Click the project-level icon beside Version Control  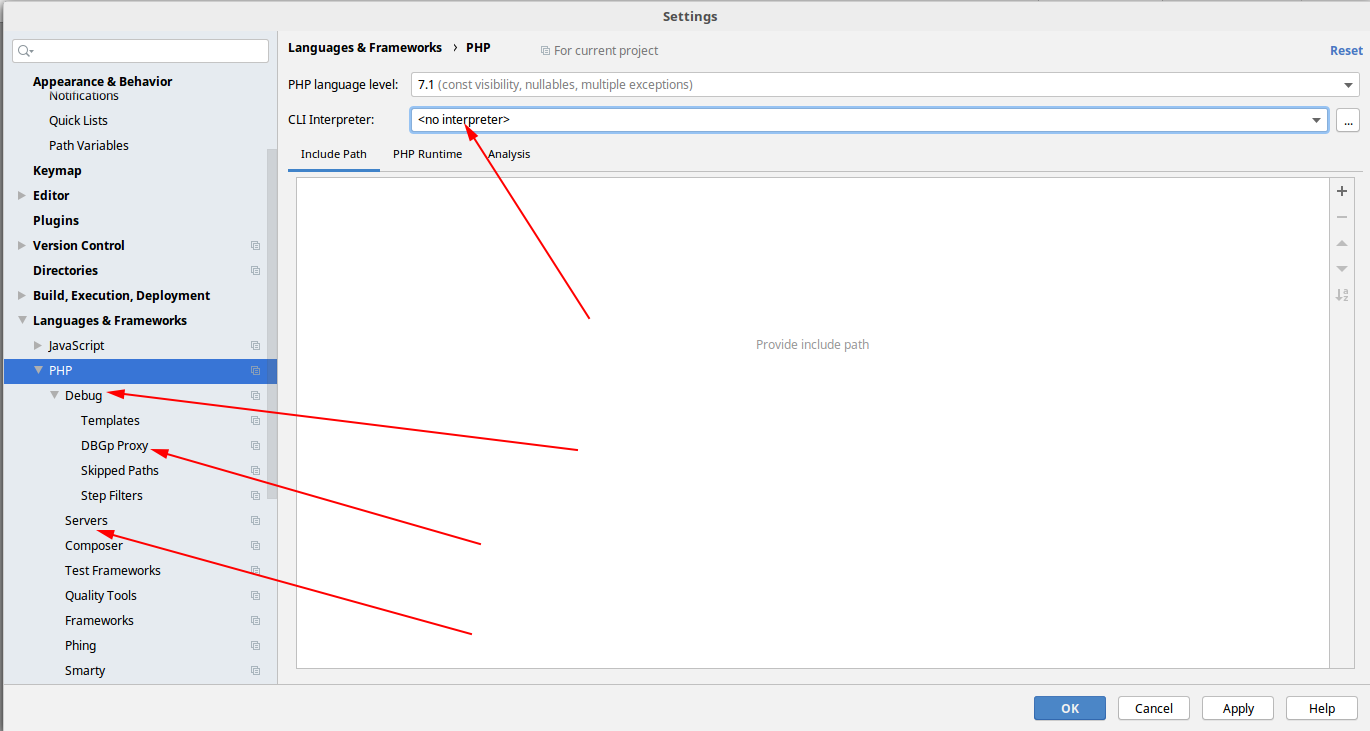click(x=255, y=246)
